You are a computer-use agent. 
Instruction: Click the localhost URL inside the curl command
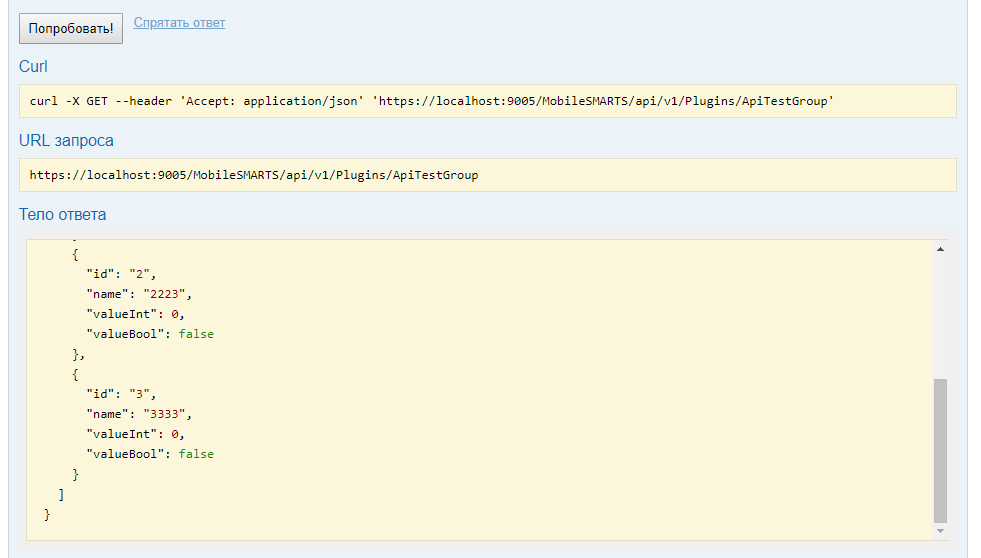(x=603, y=101)
